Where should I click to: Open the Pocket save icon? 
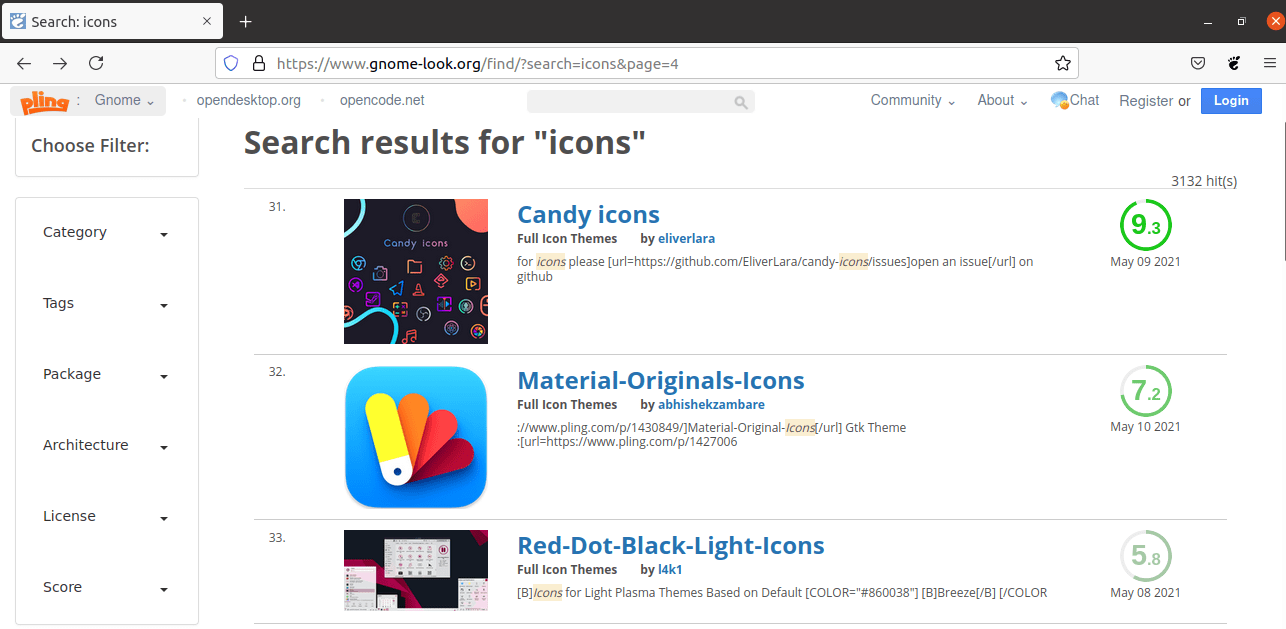pyautogui.click(x=1198, y=63)
